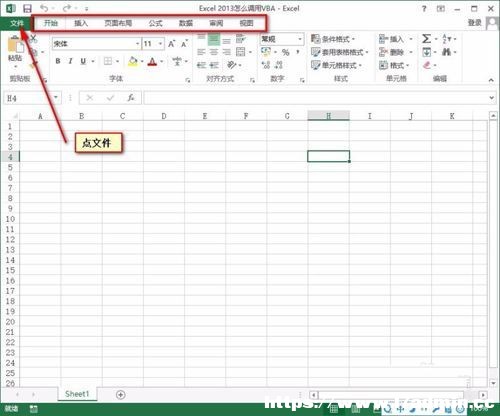Add a new sheet with plus icon
500x416 pixels.
121,395
